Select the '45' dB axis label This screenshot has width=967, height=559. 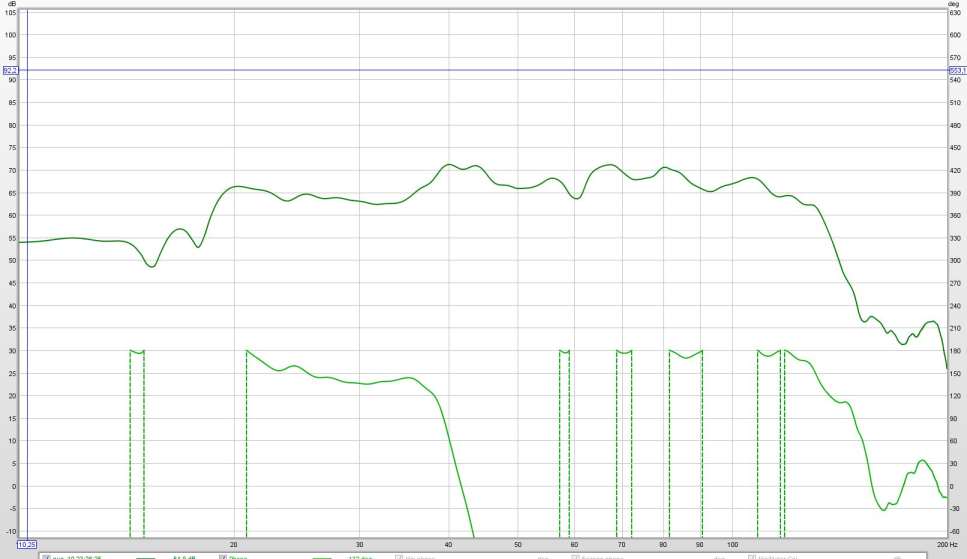point(12,283)
